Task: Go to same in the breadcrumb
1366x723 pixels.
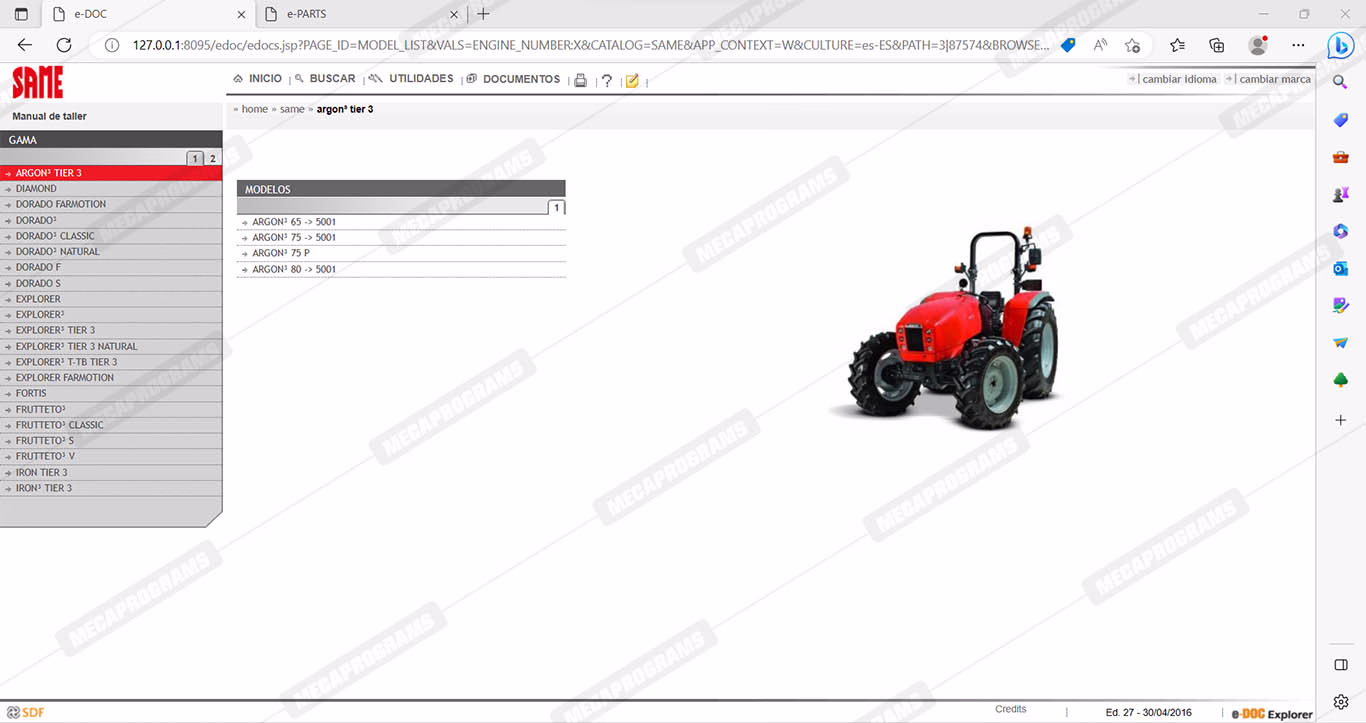Action: click(x=292, y=109)
